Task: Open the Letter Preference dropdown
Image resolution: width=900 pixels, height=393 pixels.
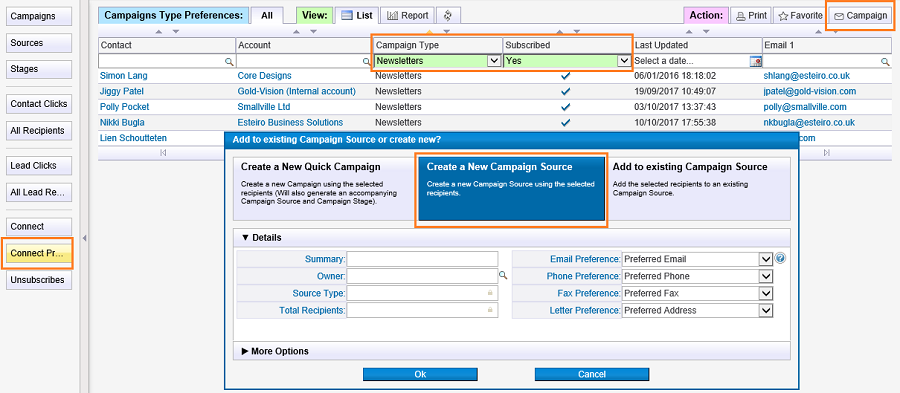Action: pos(766,310)
